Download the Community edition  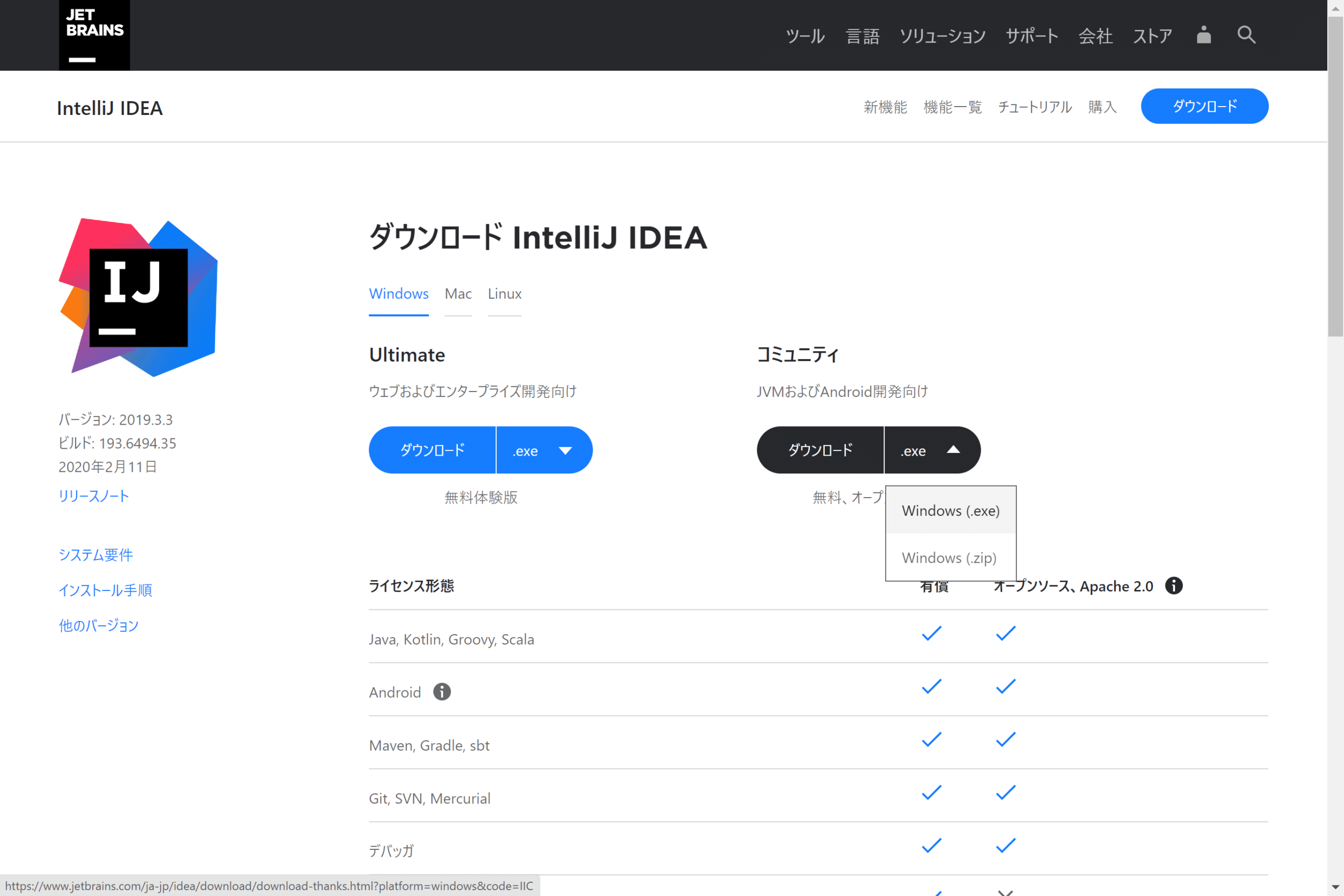pos(820,450)
